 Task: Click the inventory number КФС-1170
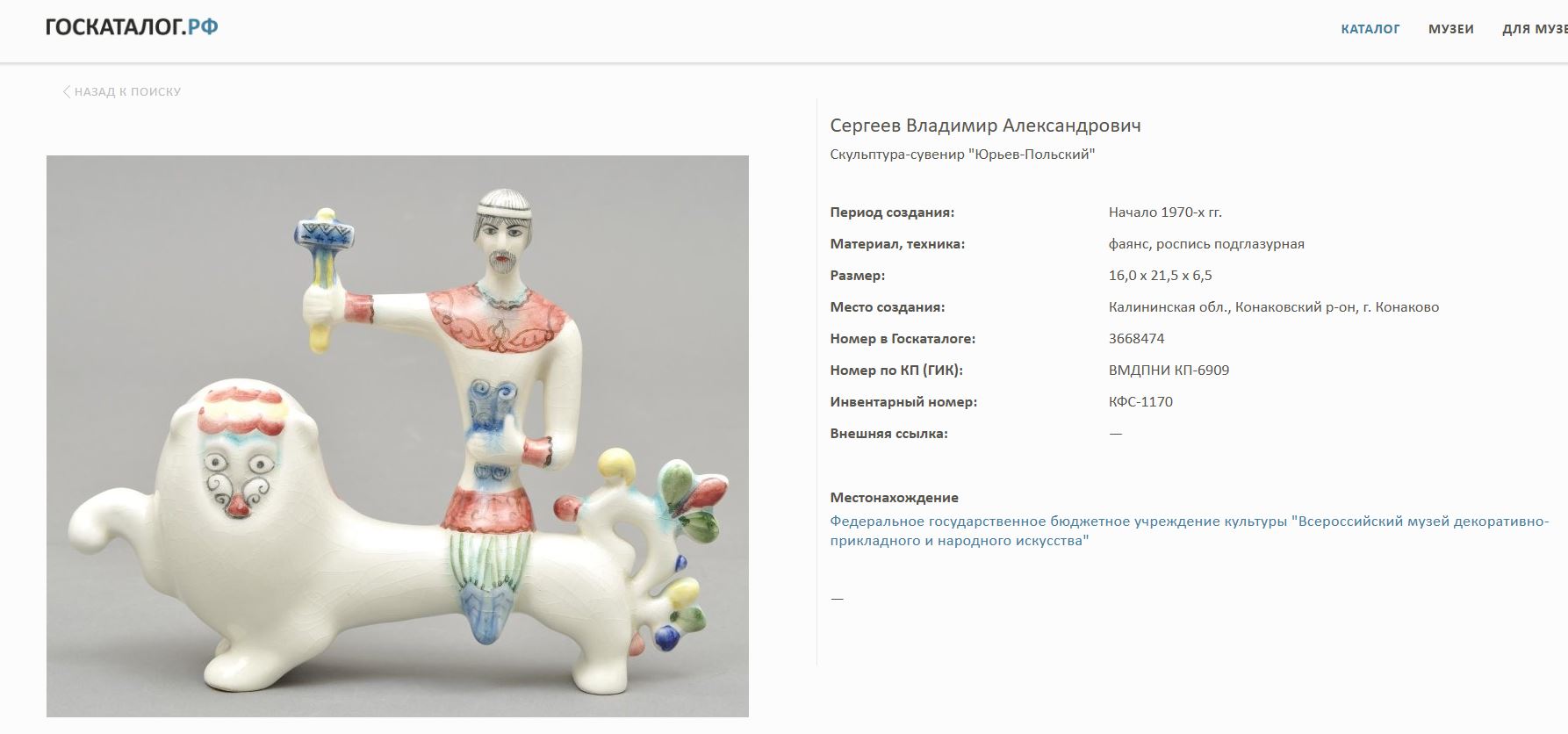[x=1140, y=401]
